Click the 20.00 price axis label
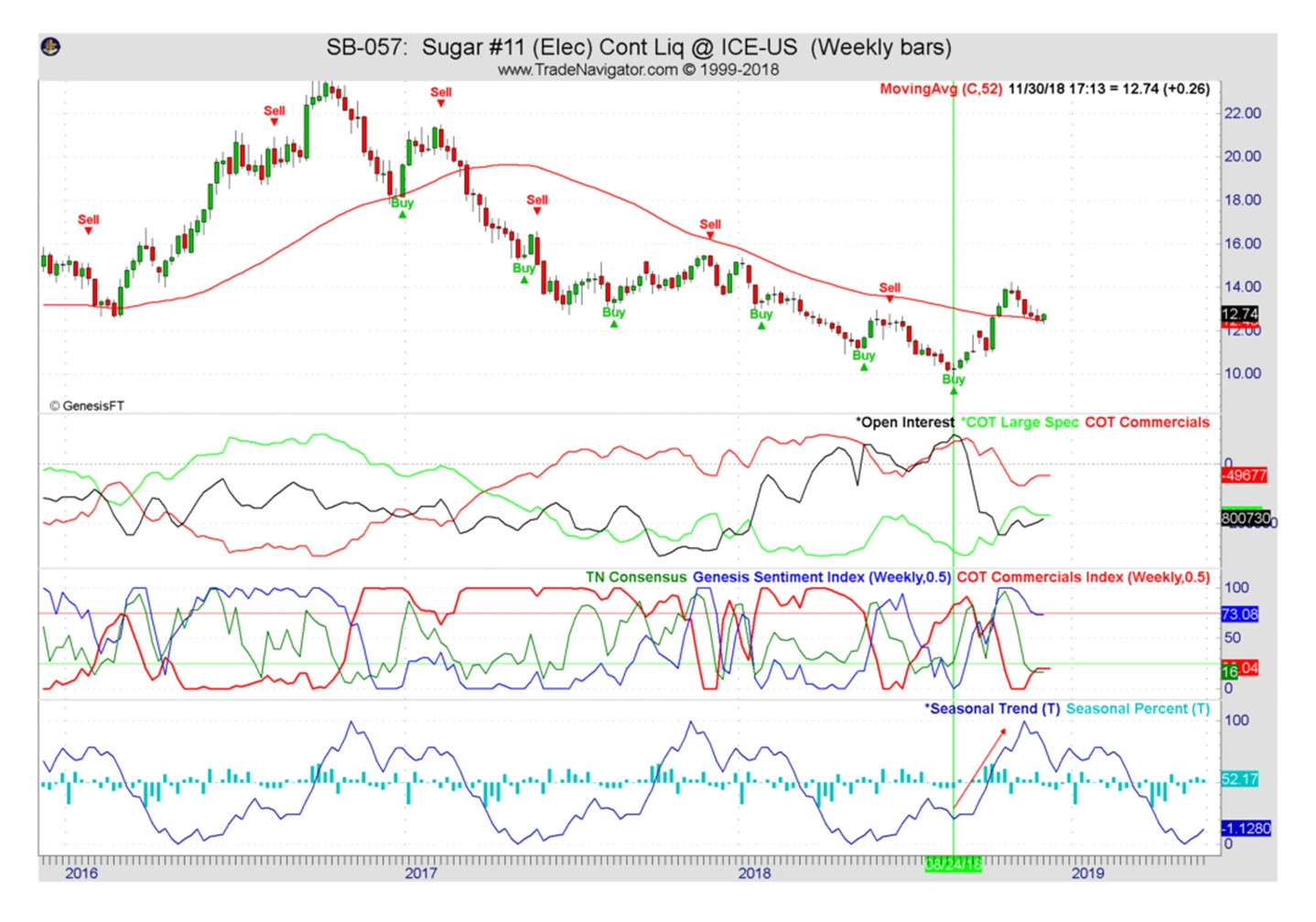Viewport: 1316px width, 922px height. pos(1243,156)
